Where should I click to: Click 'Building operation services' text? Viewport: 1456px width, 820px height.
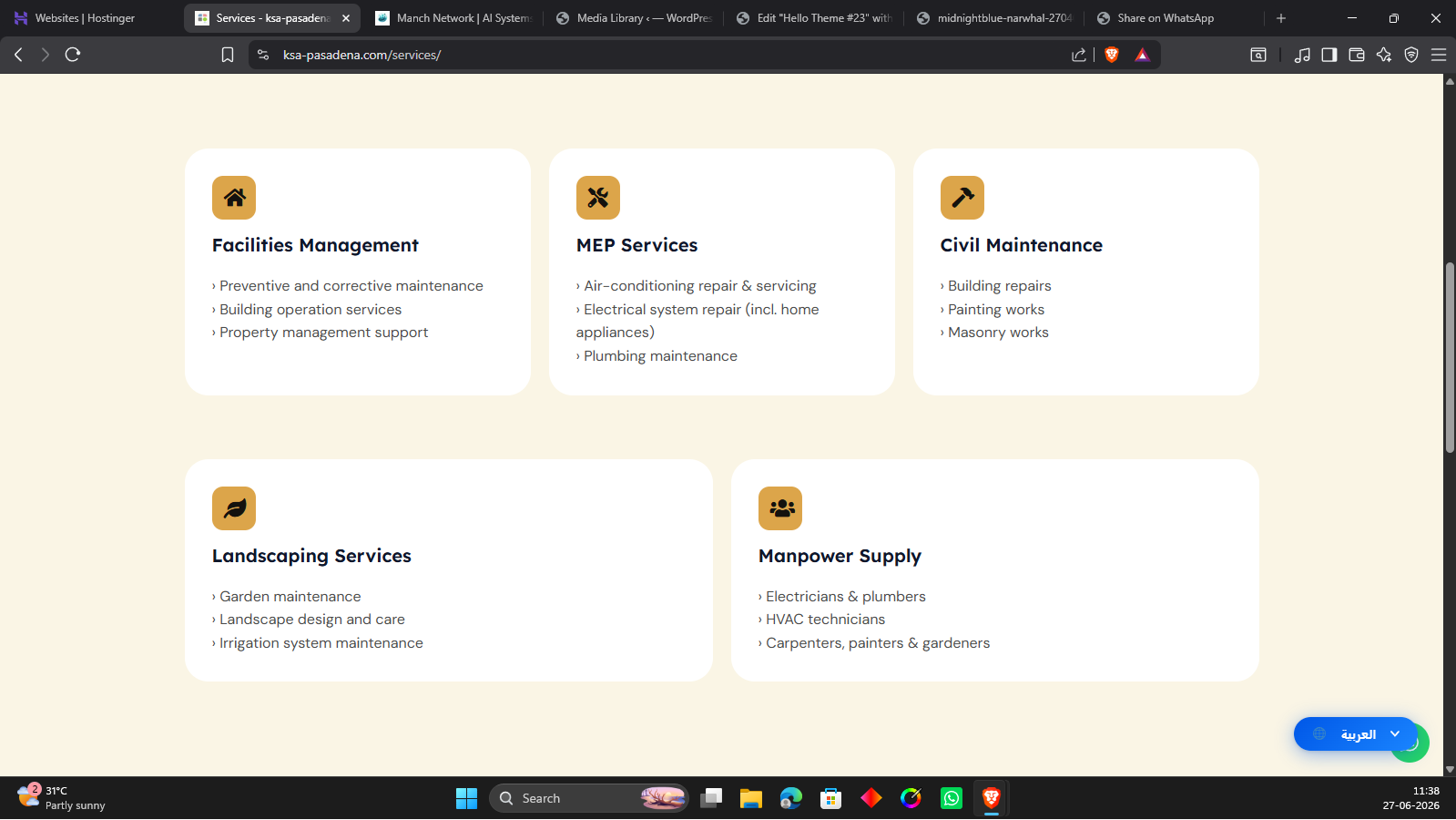[x=311, y=310]
